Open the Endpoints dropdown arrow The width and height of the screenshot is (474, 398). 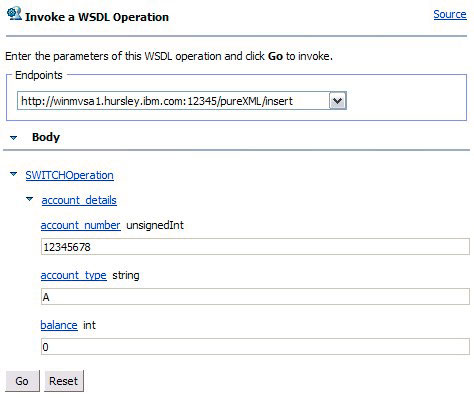pyautogui.click(x=338, y=101)
